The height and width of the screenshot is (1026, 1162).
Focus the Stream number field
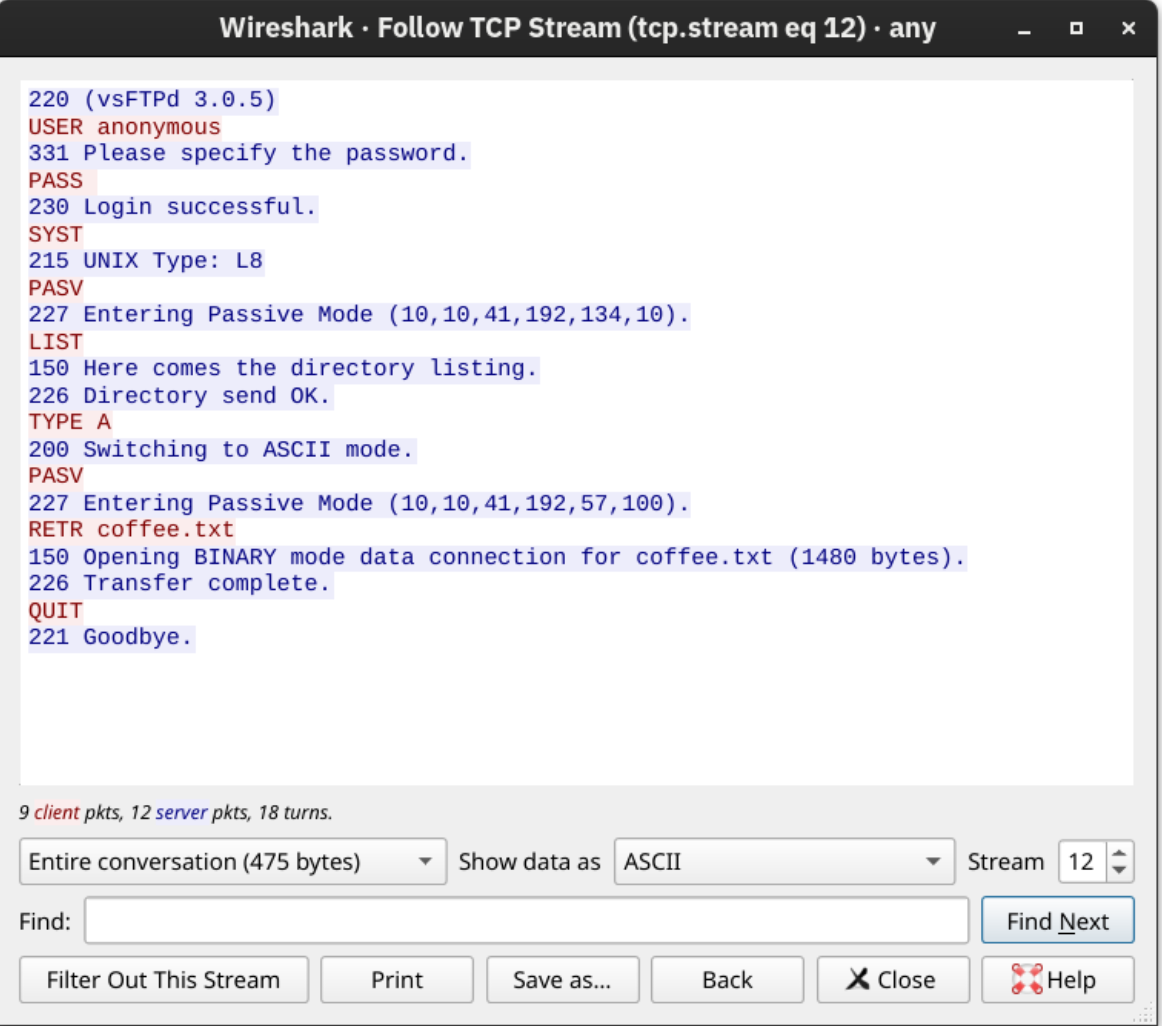point(1082,861)
